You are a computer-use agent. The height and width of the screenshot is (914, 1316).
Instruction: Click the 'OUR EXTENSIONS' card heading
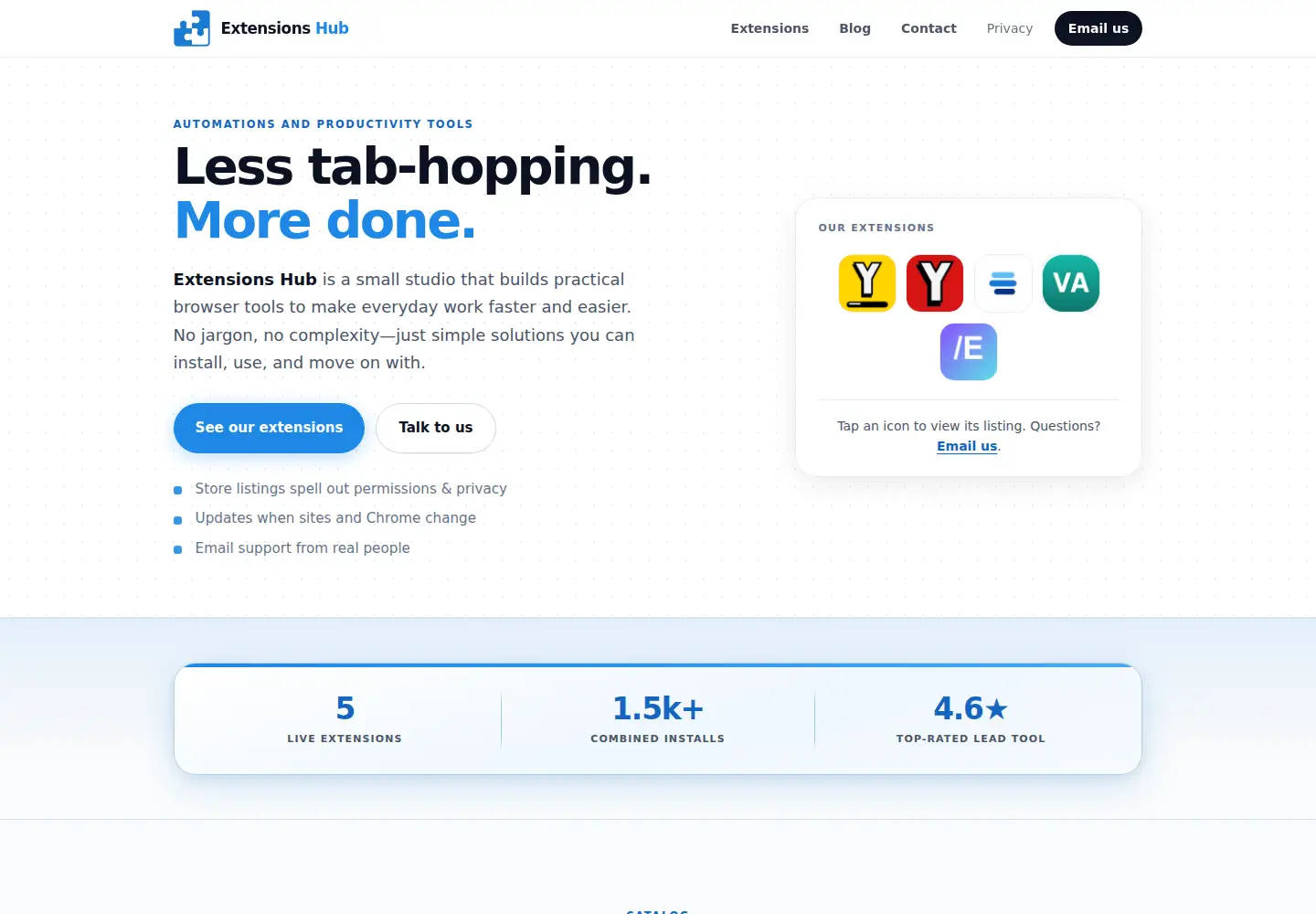pos(876,228)
